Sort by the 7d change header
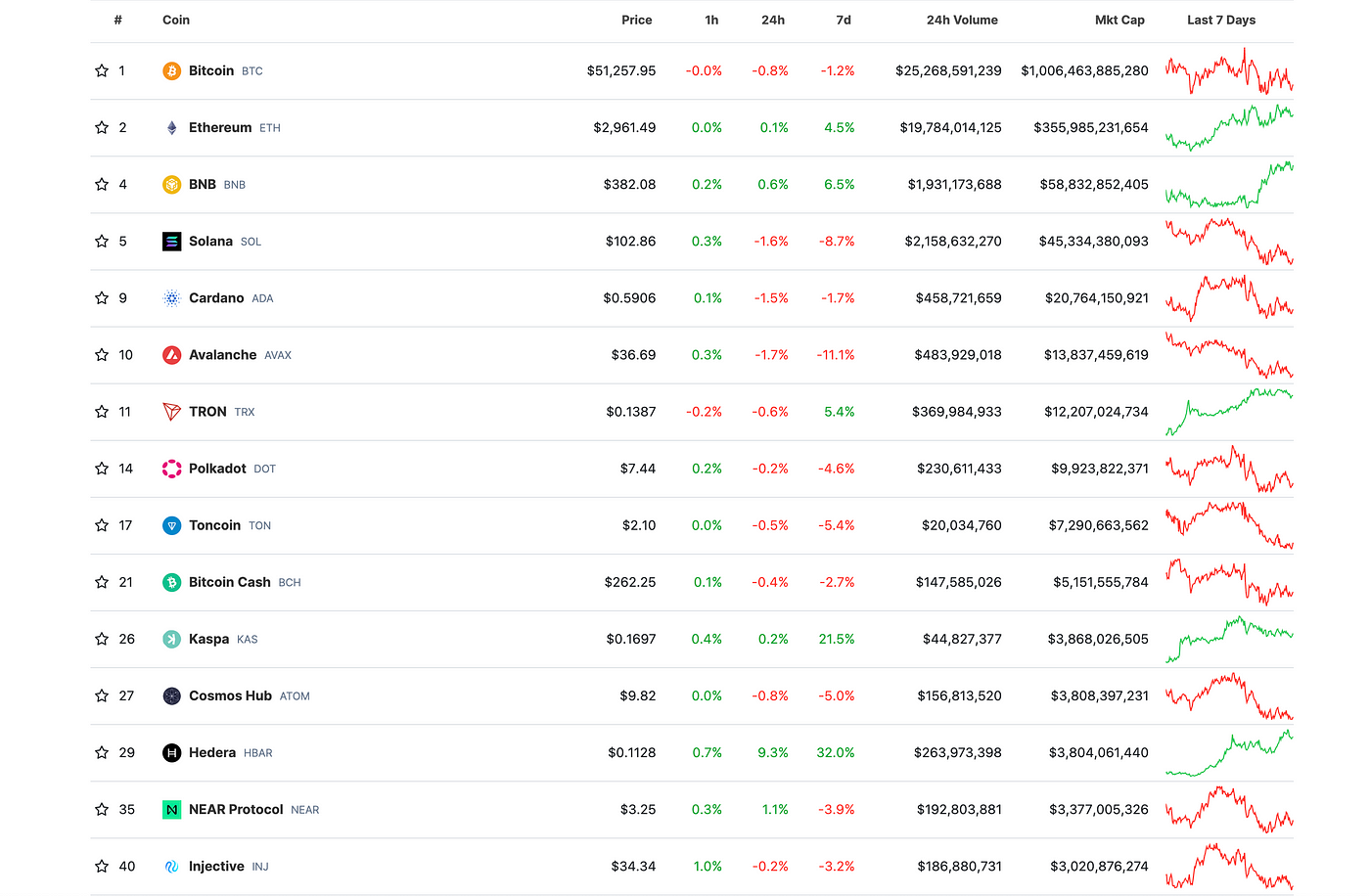Image resolution: width=1370 pixels, height=896 pixels. 844,20
